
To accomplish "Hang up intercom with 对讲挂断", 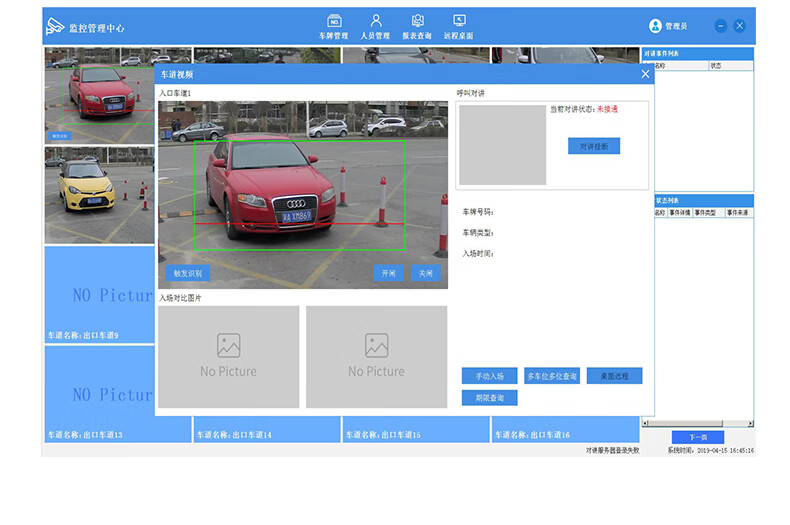I will point(594,146).
